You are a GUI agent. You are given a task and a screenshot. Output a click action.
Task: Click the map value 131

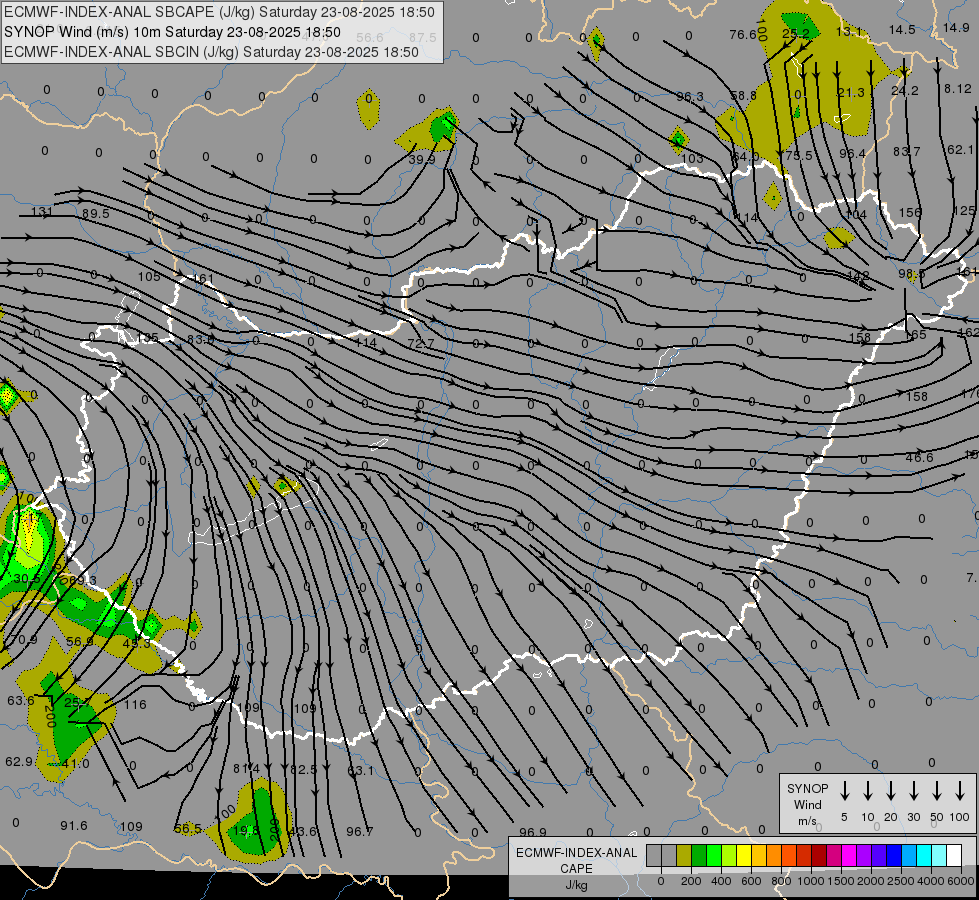42,212
